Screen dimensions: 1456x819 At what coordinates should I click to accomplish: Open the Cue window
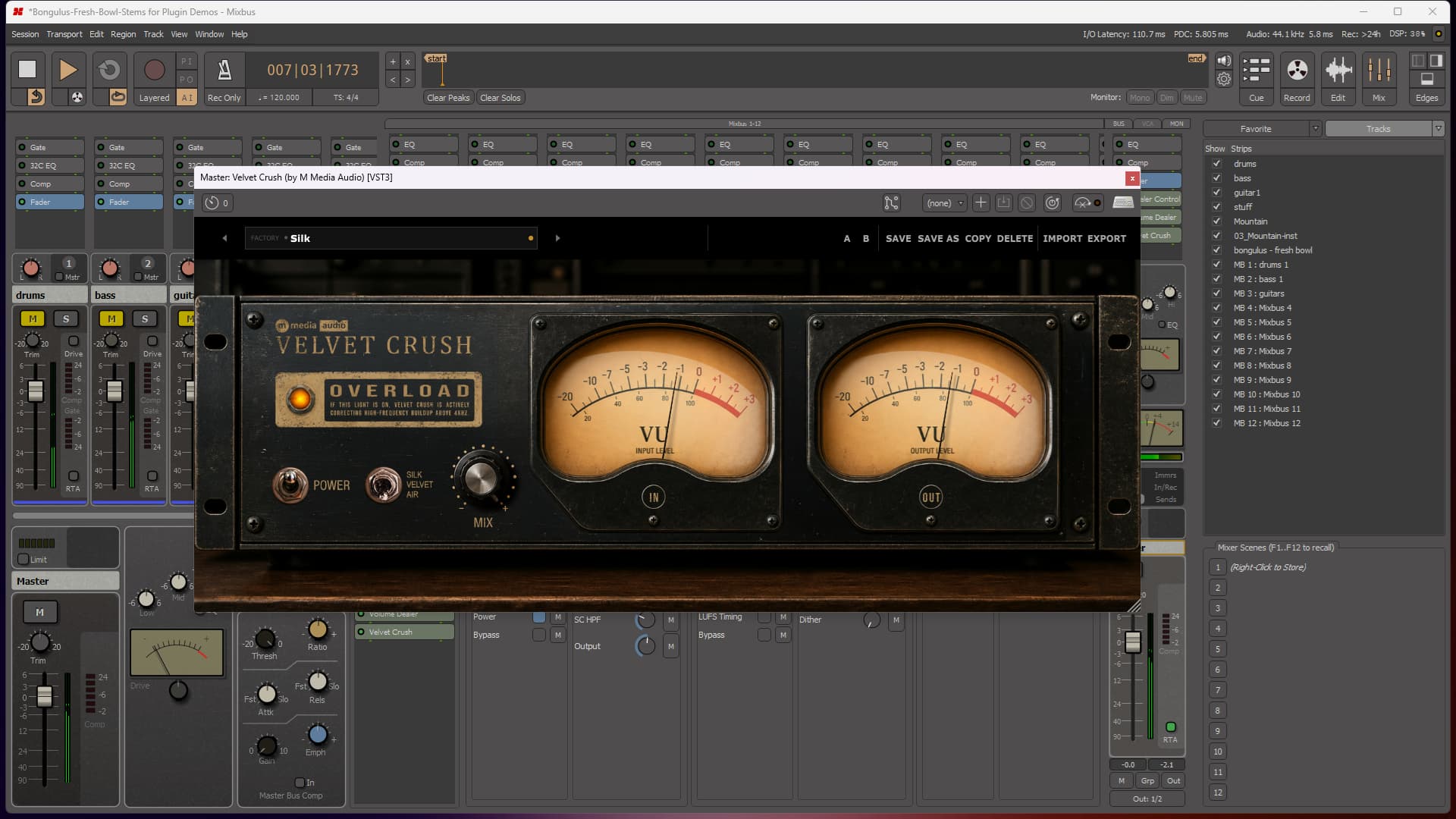(1256, 78)
